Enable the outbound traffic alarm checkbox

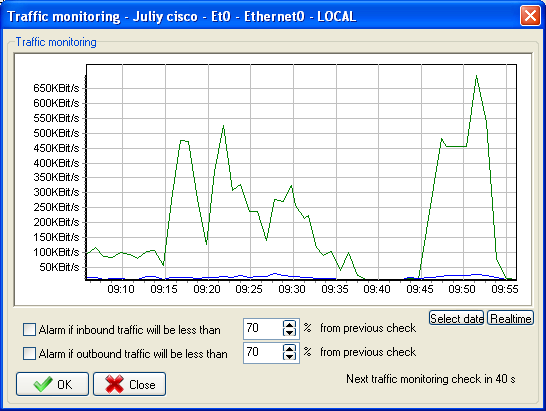coord(29,354)
